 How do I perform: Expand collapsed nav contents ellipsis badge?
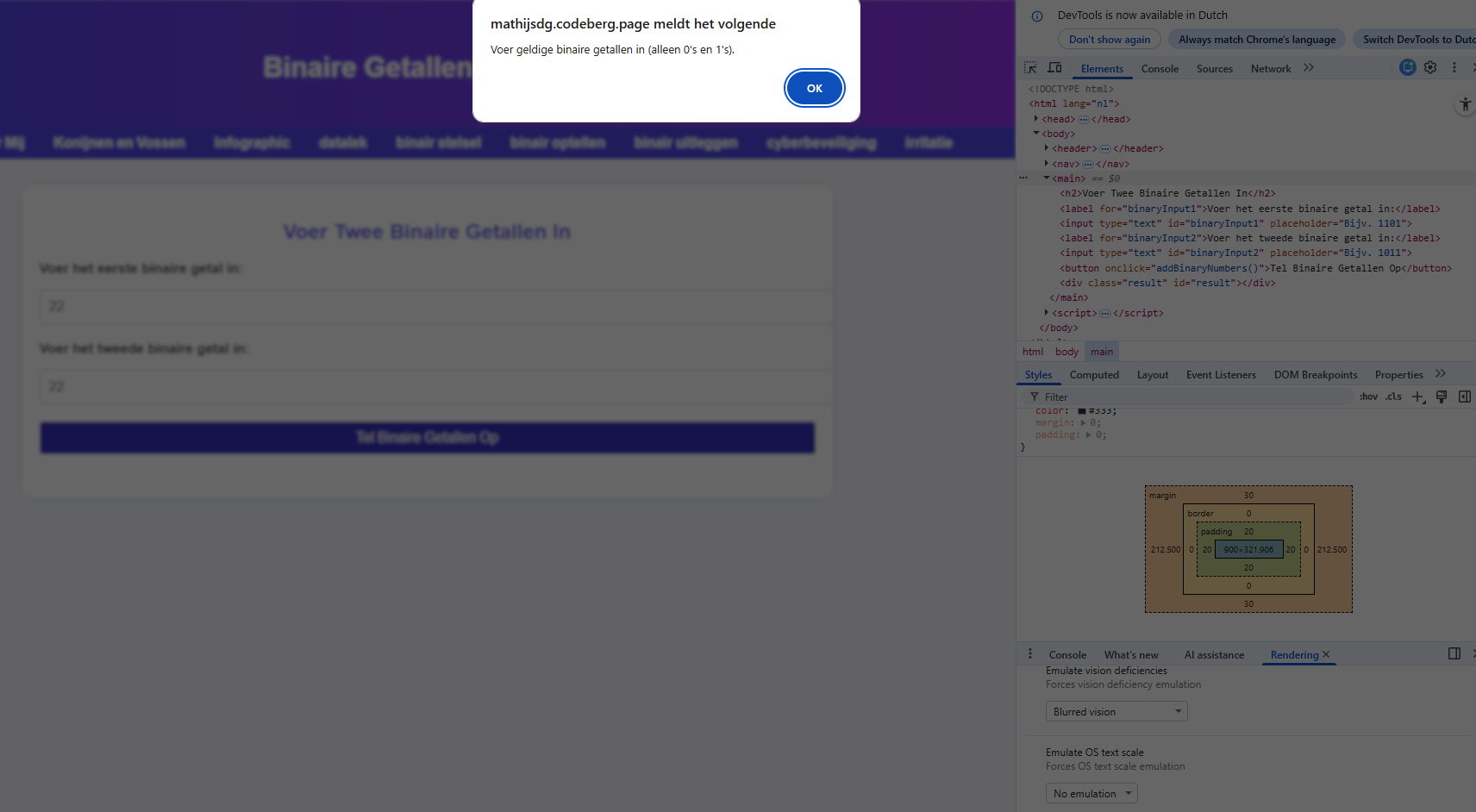click(x=1088, y=164)
